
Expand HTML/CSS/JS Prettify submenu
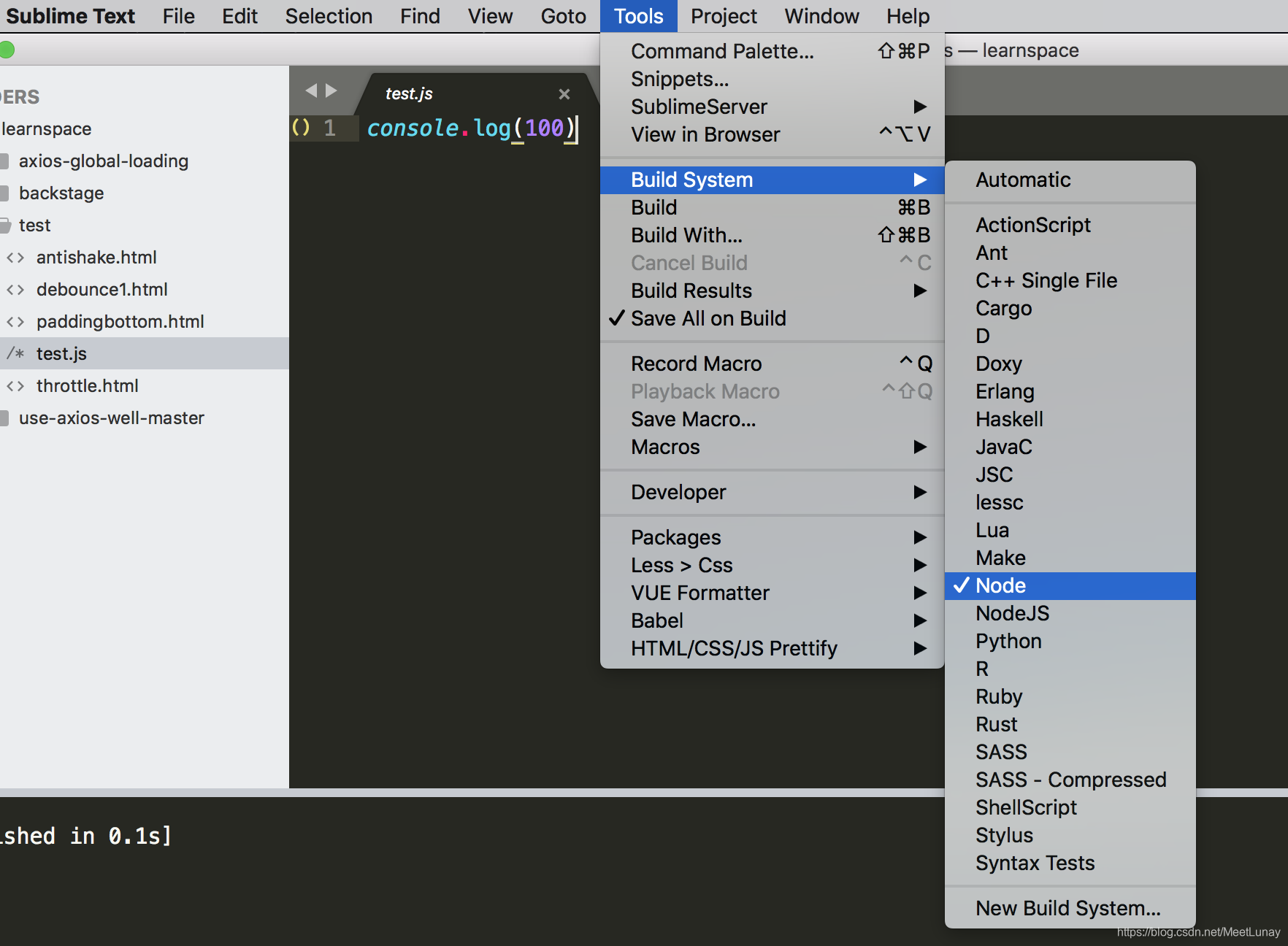click(x=773, y=649)
